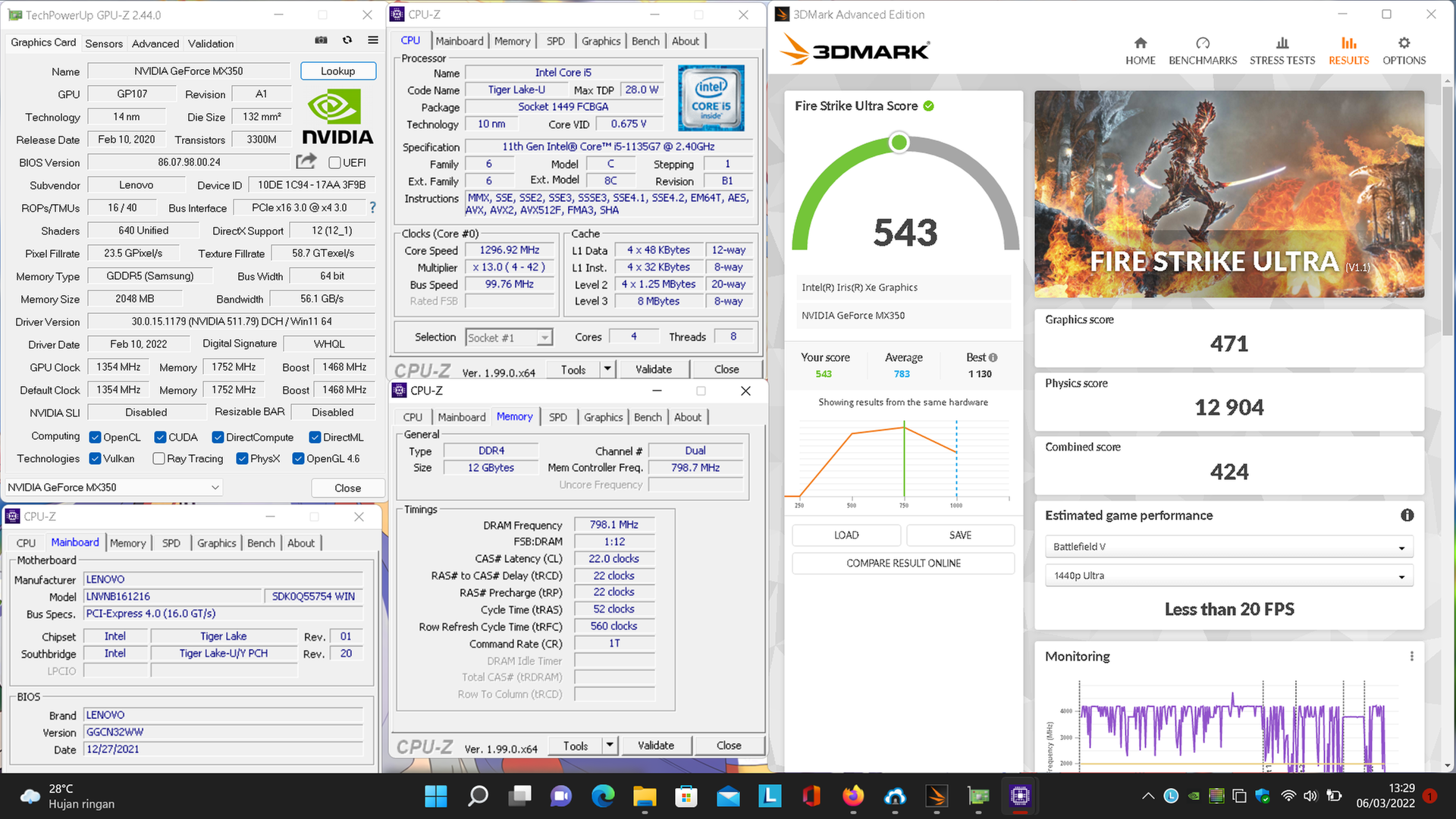Click the BIOS share/export arrow icon

[x=306, y=162]
